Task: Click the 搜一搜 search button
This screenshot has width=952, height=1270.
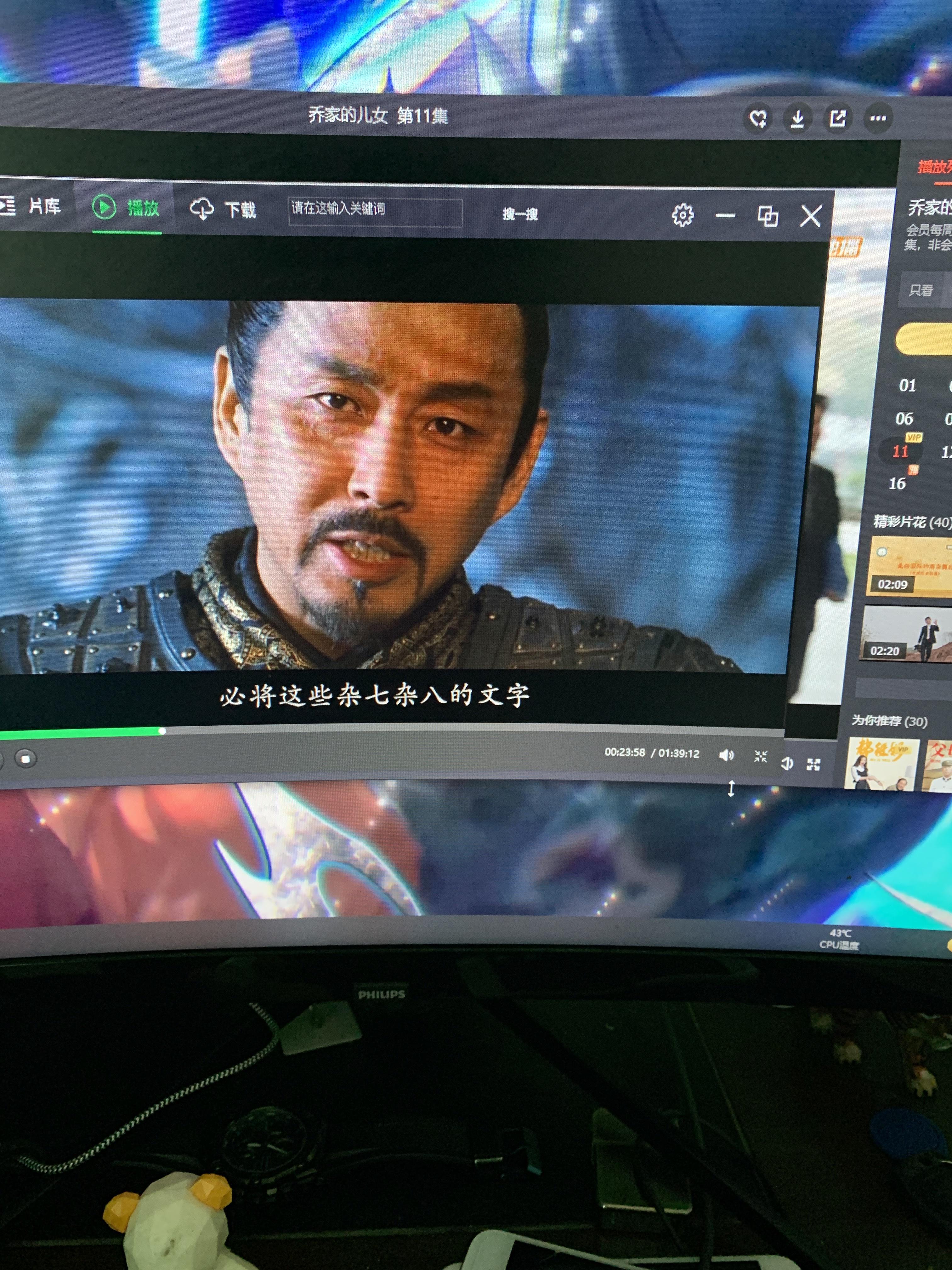Action: 520,214
